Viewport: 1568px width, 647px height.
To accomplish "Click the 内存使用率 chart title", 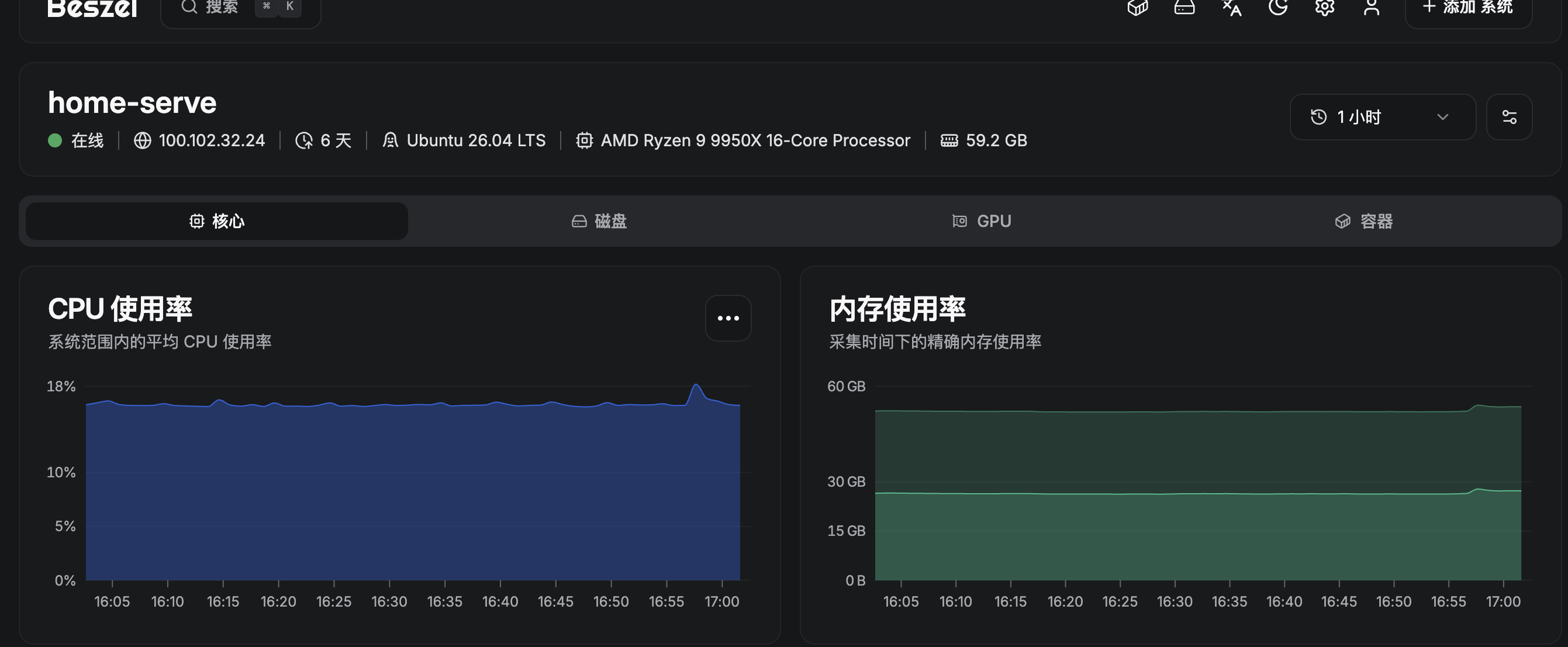I will pos(897,309).
